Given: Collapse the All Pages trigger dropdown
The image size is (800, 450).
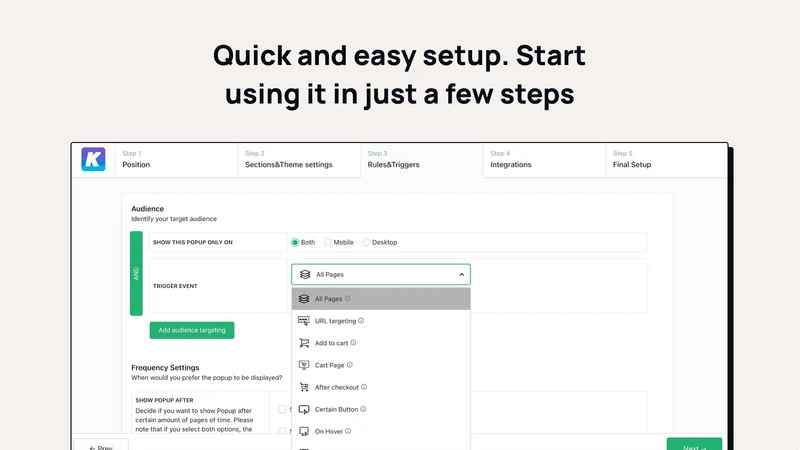Looking at the screenshot, I should click(x=381, y=274).
